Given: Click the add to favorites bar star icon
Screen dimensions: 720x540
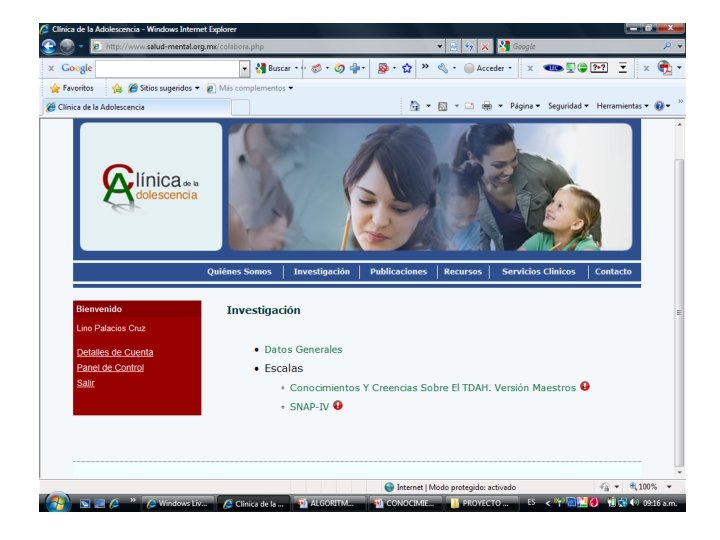Looking at the screenshot, I should [117, 88].
